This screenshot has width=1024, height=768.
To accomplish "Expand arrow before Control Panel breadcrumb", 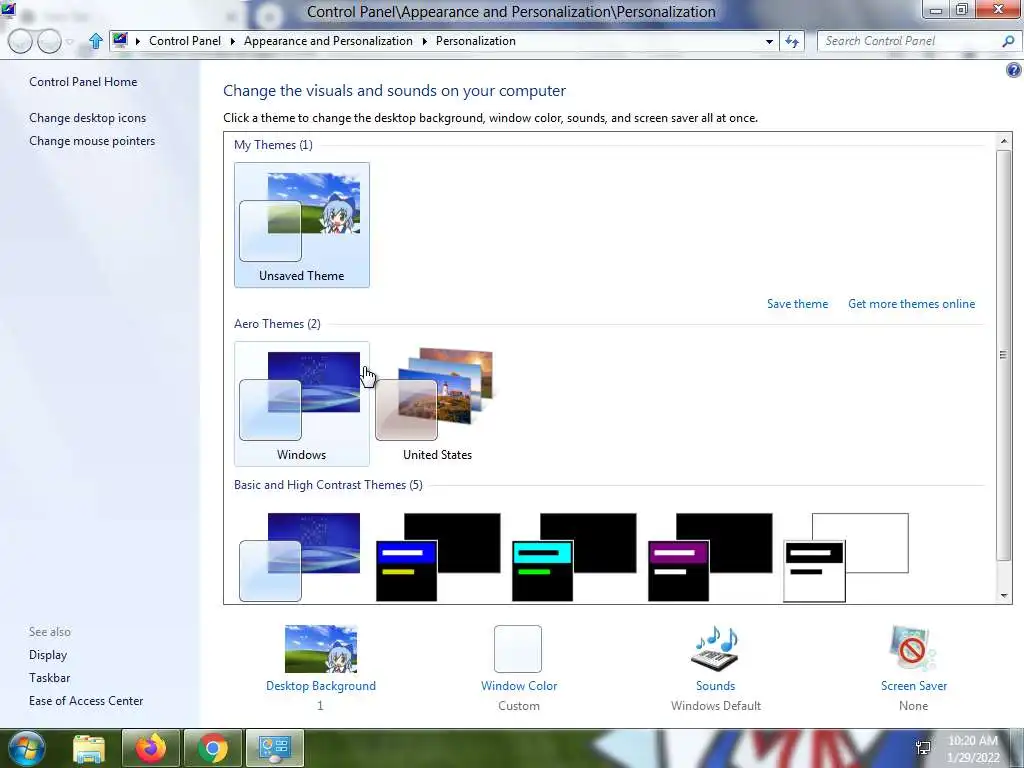I will pyautogui.click(x=138, y=41).
